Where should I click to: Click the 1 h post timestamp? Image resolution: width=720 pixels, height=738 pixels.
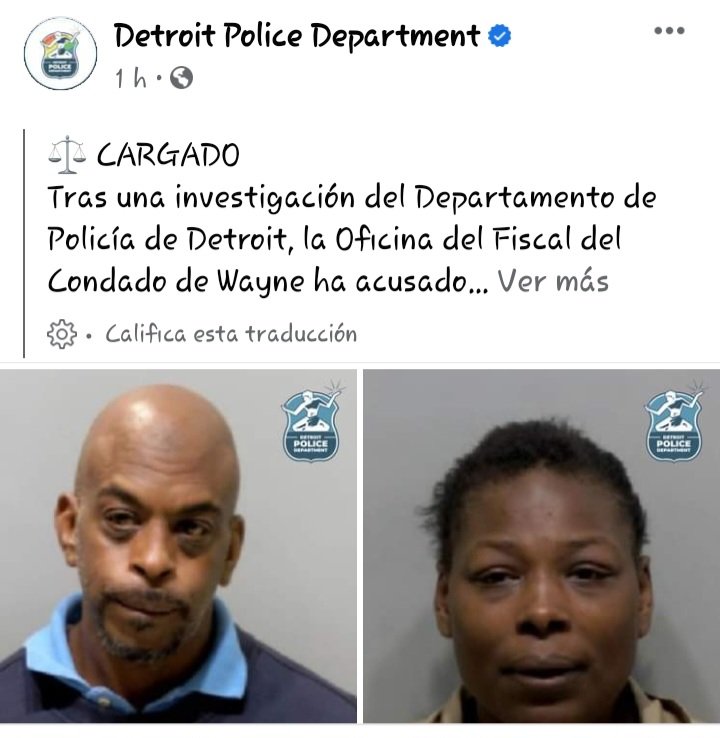131,78
